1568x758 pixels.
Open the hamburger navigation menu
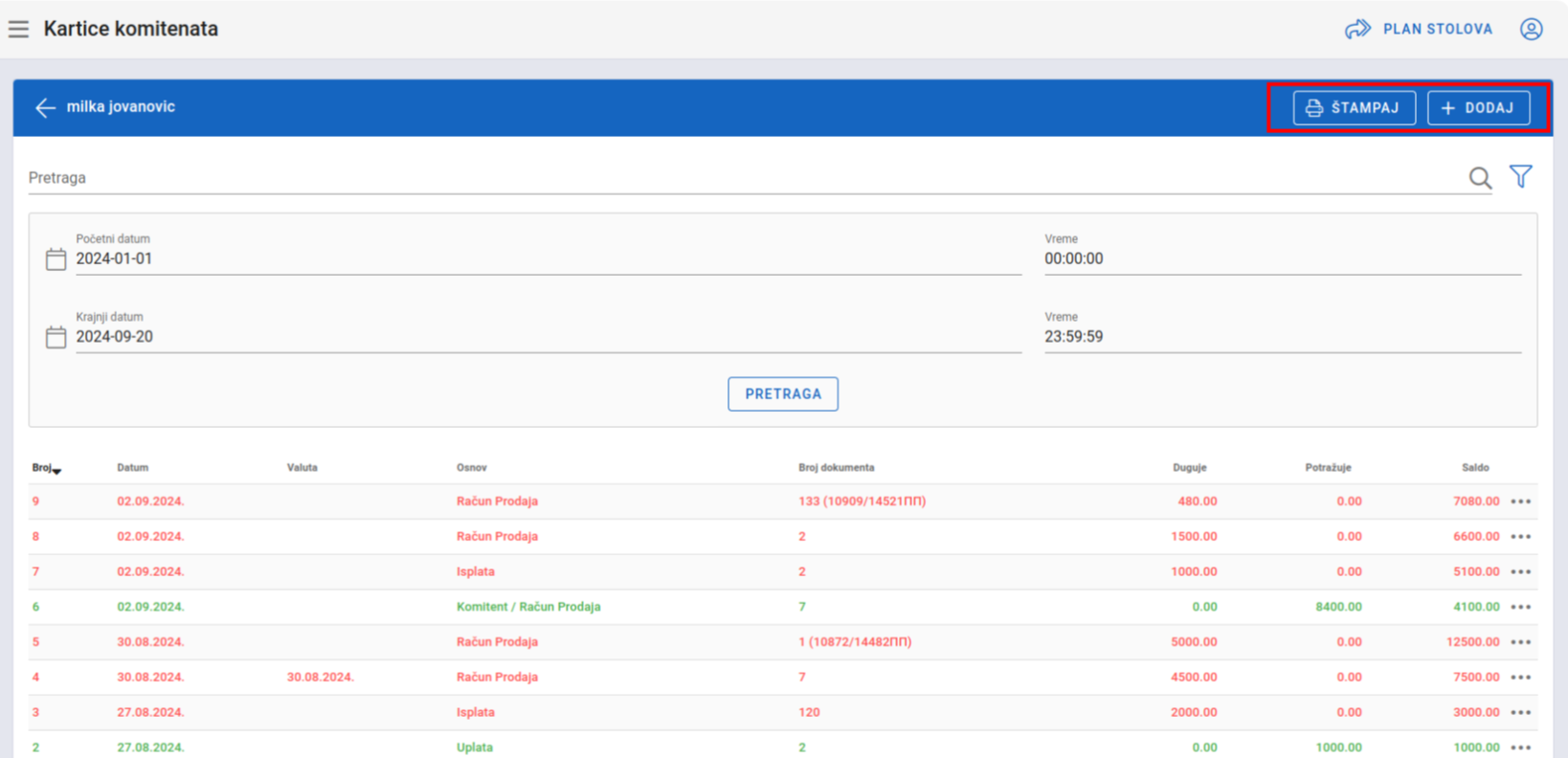18,29
